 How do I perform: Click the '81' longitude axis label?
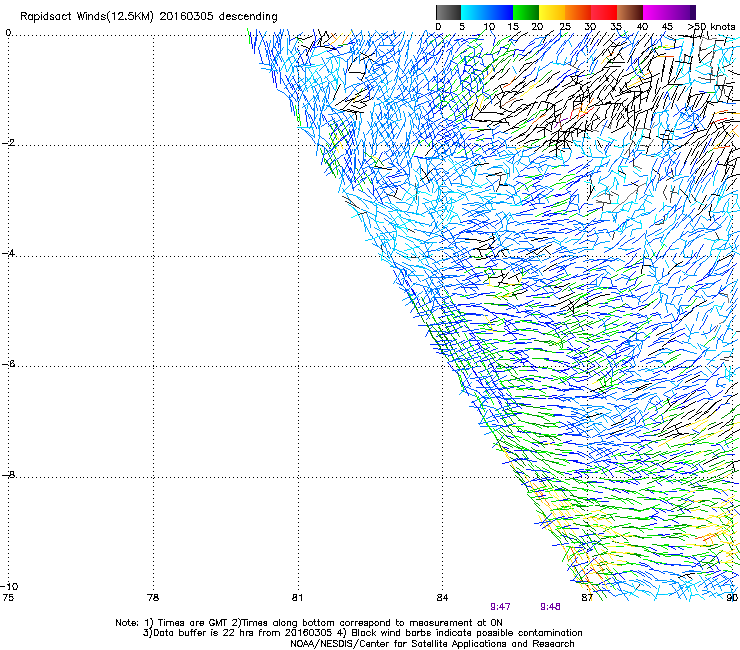click(x=297, y=598)
